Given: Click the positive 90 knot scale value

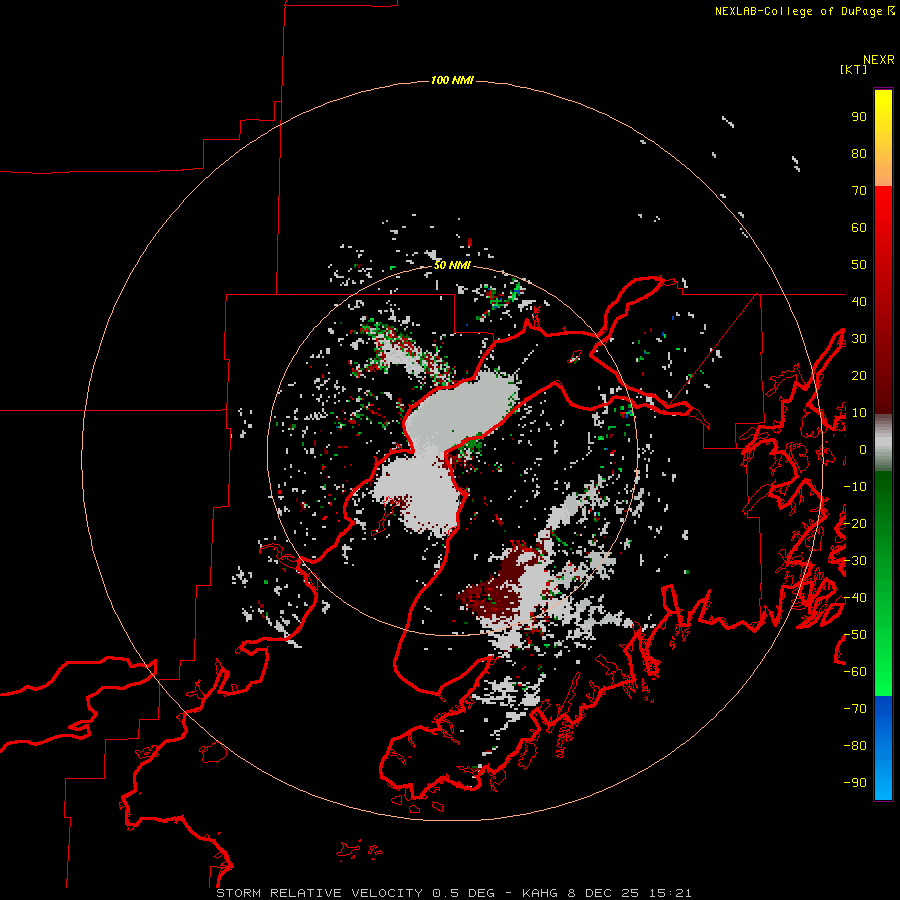Looking at the screenshot, I should [859, 117].
